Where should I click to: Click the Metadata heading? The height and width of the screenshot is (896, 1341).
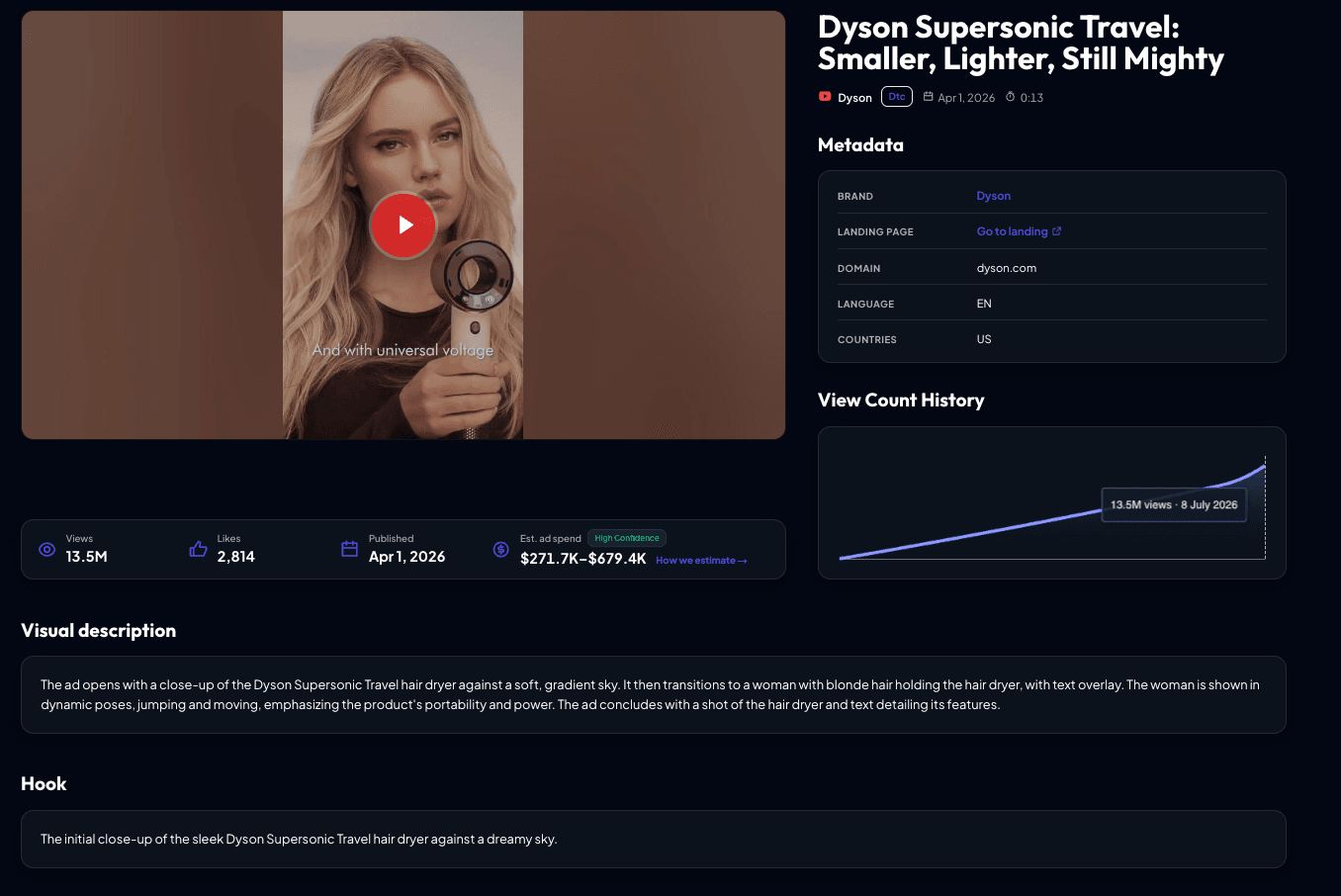(x=860, y=145)
